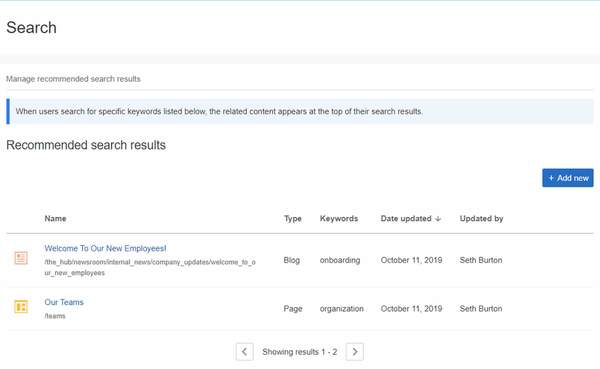
Task: Click the /teams path text
Action: click(x=55, y=316)
